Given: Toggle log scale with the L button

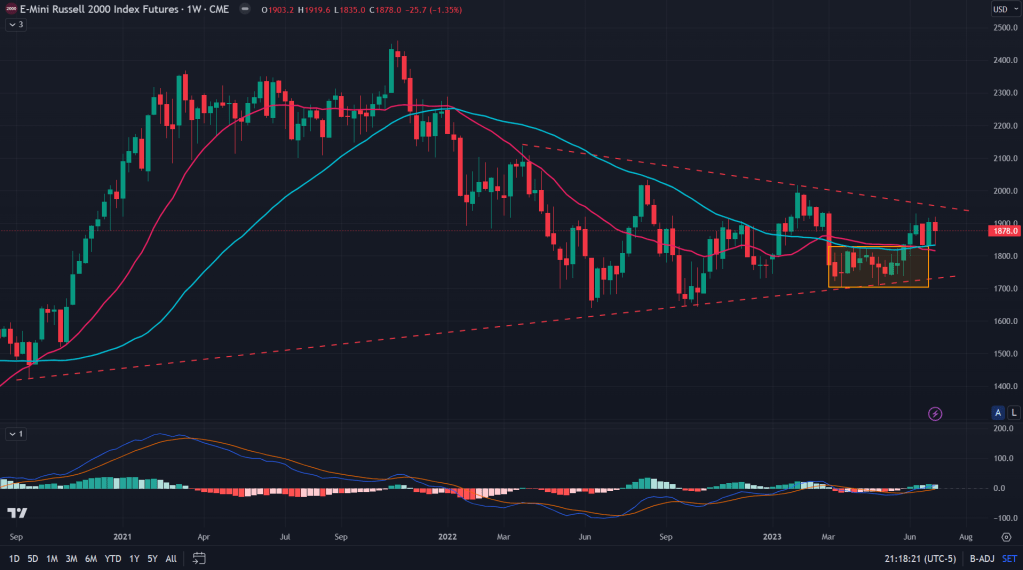Looking at the screenshot, I should (1013, 412).
